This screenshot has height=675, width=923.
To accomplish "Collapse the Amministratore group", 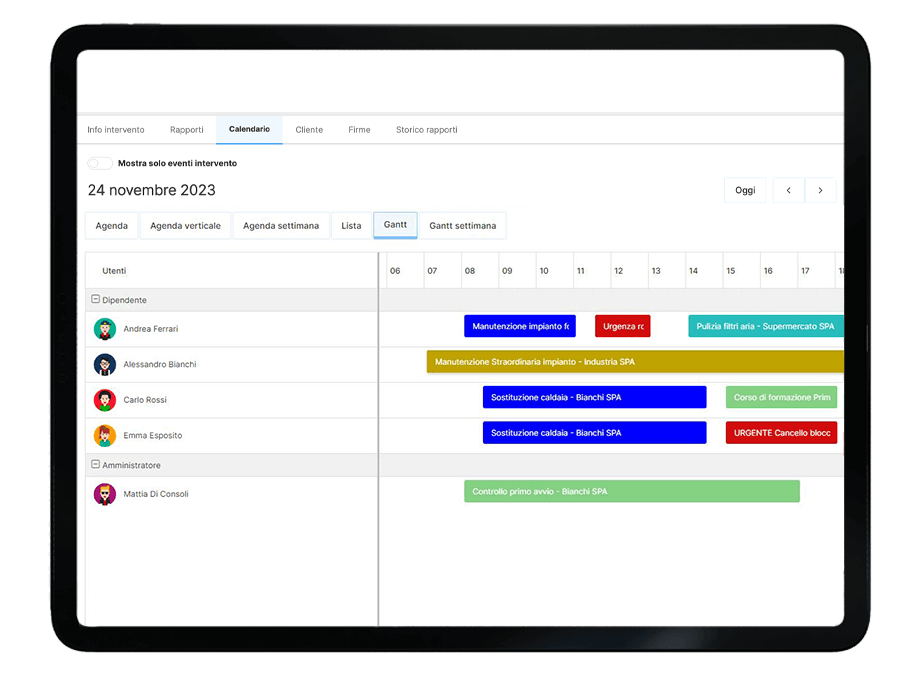I will [x=96, y=465].
